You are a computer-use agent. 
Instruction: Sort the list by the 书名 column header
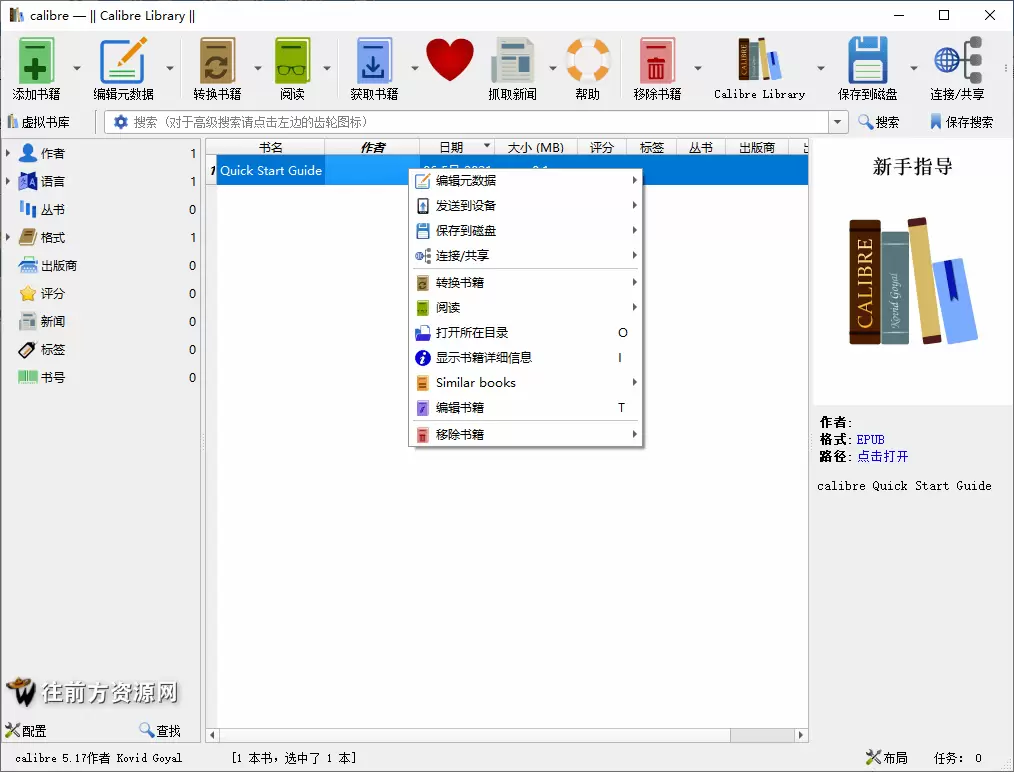point(270,147)
